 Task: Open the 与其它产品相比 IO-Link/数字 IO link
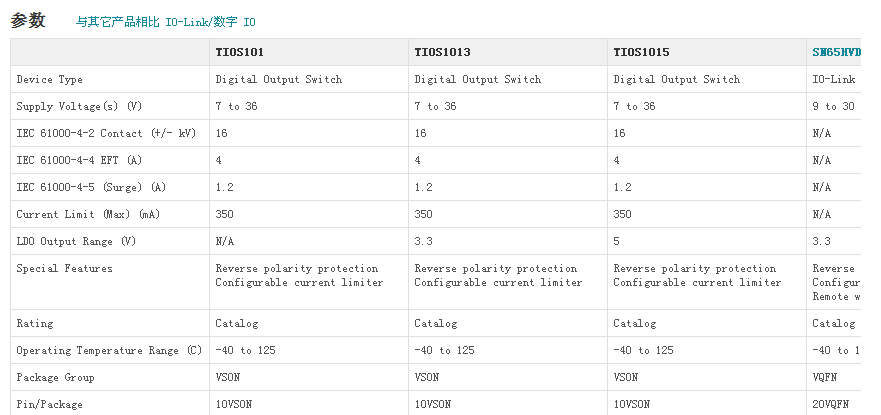pos(166,21)
